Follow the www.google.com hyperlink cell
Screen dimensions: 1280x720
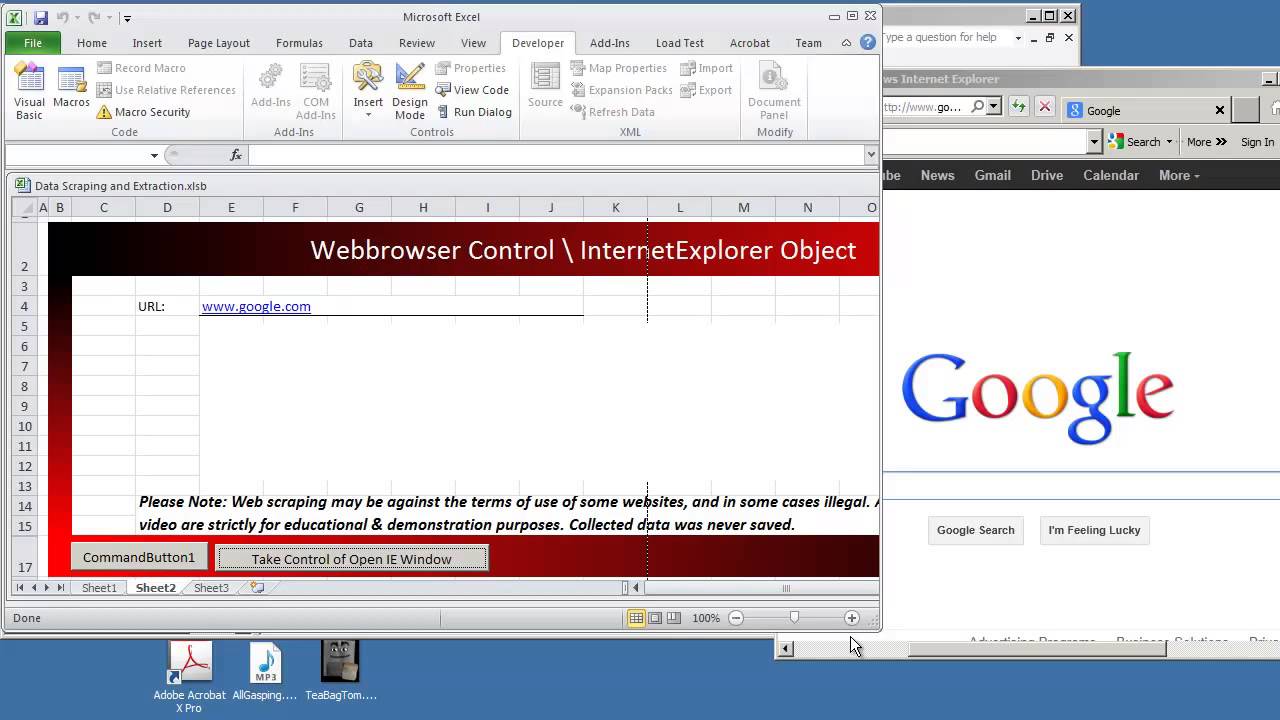point(256,306)
